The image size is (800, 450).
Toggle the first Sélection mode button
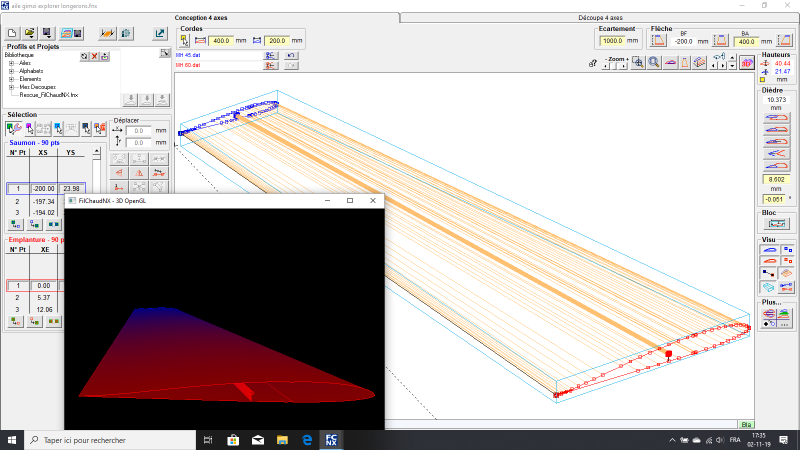[14, 128]
